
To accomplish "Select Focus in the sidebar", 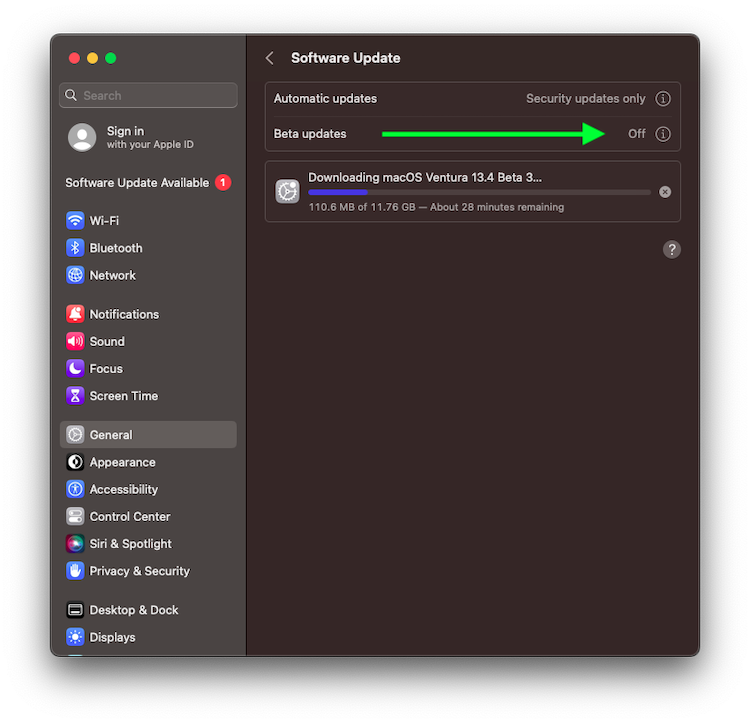I will pyautogui.click(x=148, y=368).
